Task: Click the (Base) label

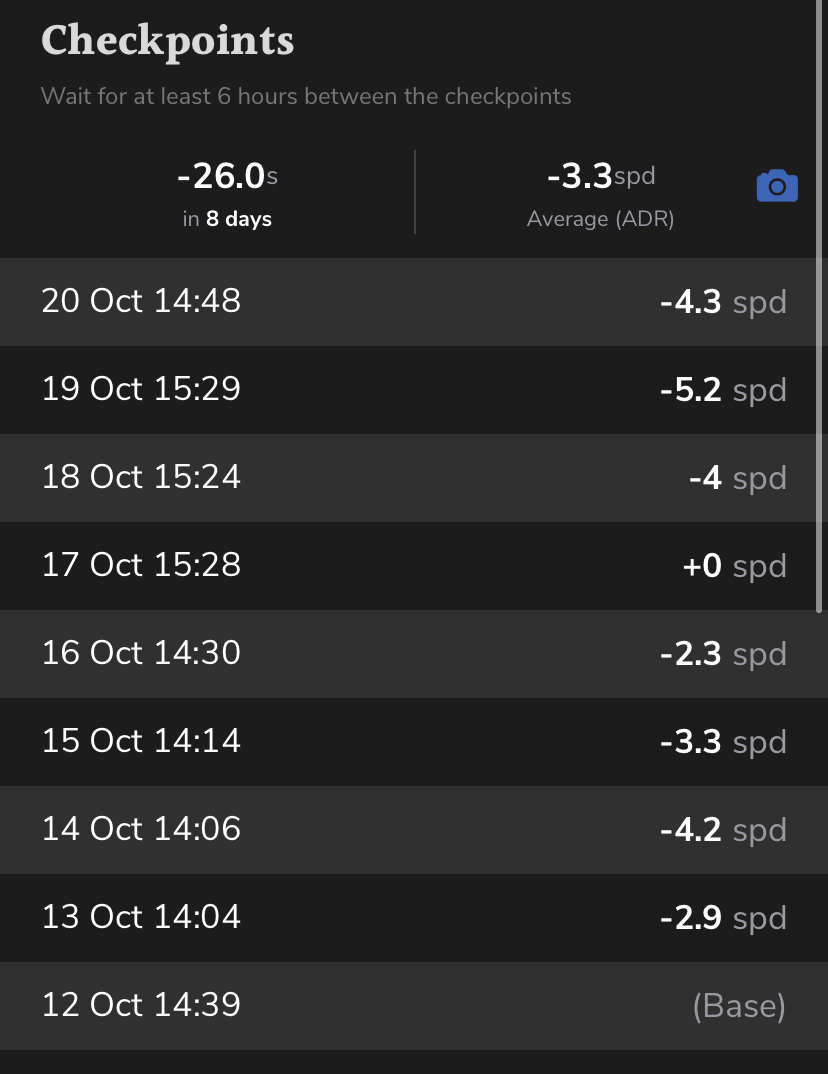Action: (x=739, y=1006)
